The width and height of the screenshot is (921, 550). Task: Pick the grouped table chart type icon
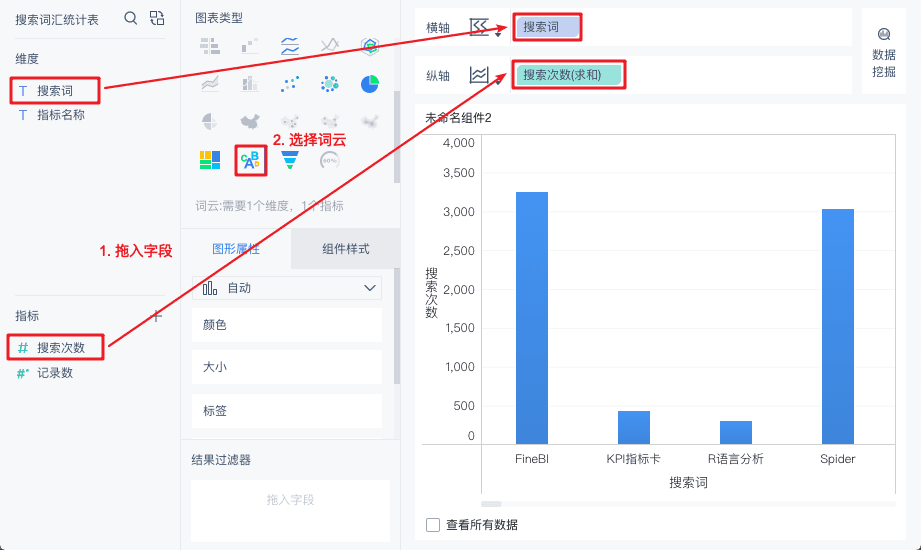click(x=210, y=46)
